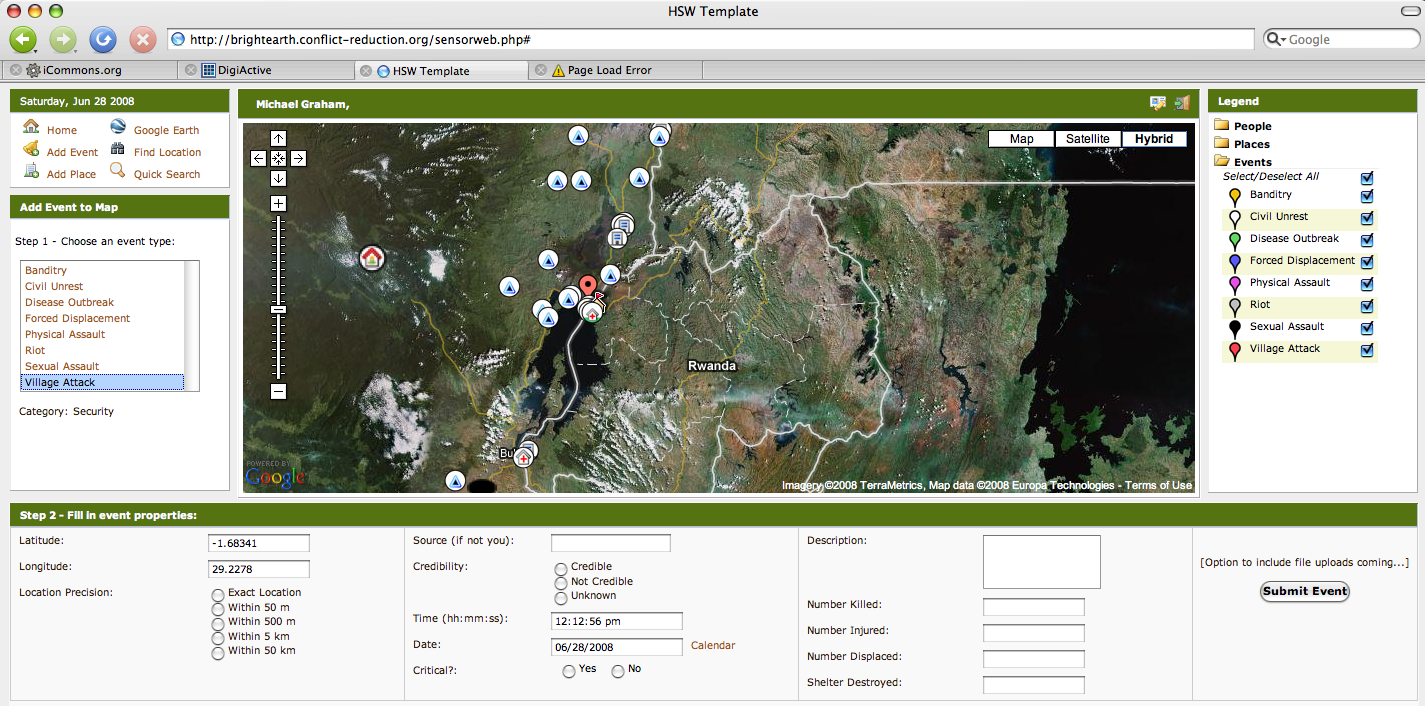The width and height of the screenshot is (1425, 706).
Task: Select the Exact Location radio button
Action: tap(218, 594)
